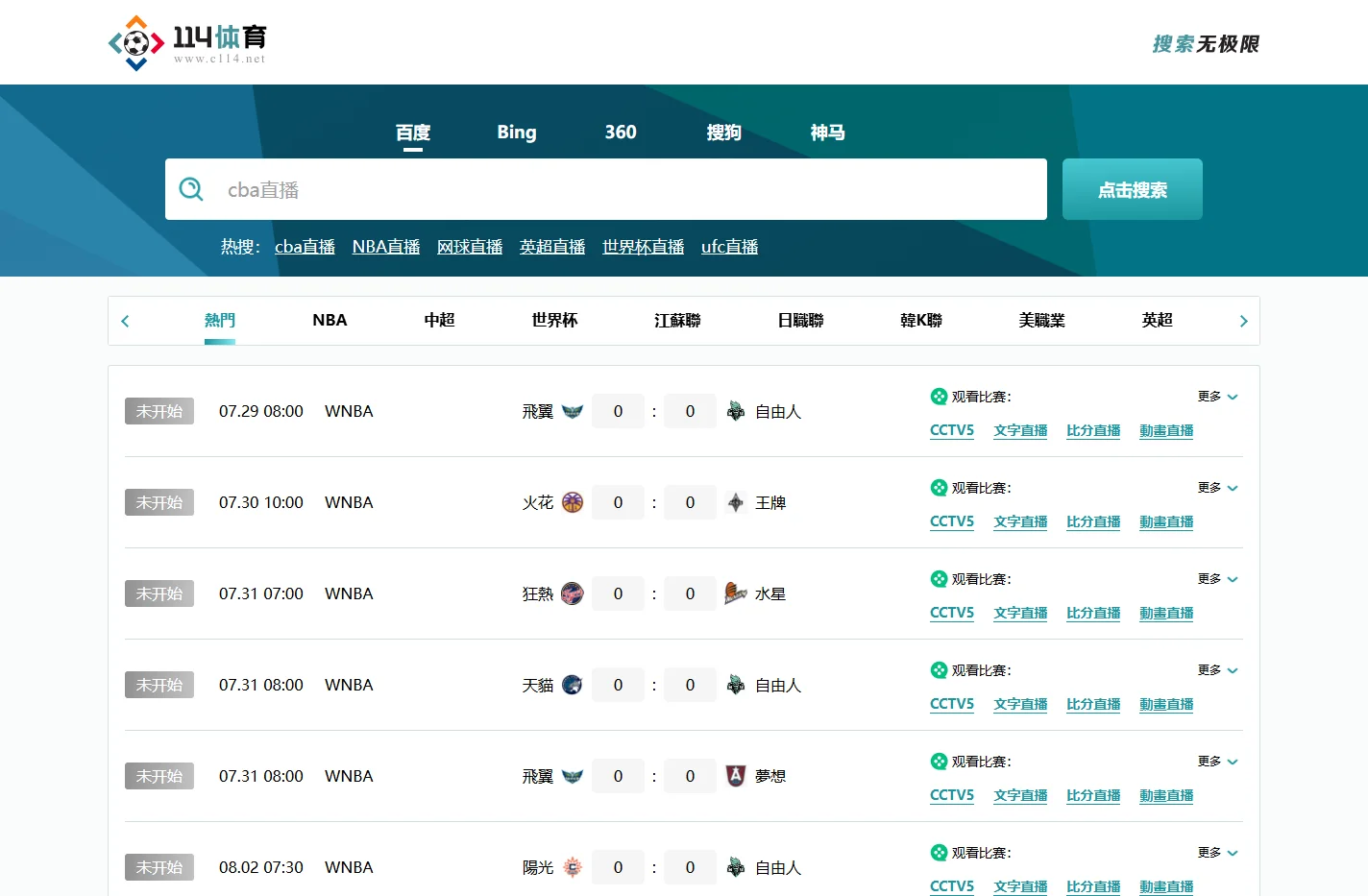Click 观看比赛 icon in 陽光 match row
The height and width of the screenshot is (896, 1368).
[939, 852]
